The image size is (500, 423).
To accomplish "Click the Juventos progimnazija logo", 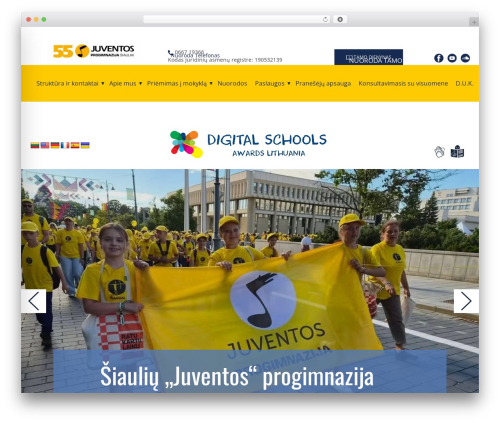I will coord(94,51).
